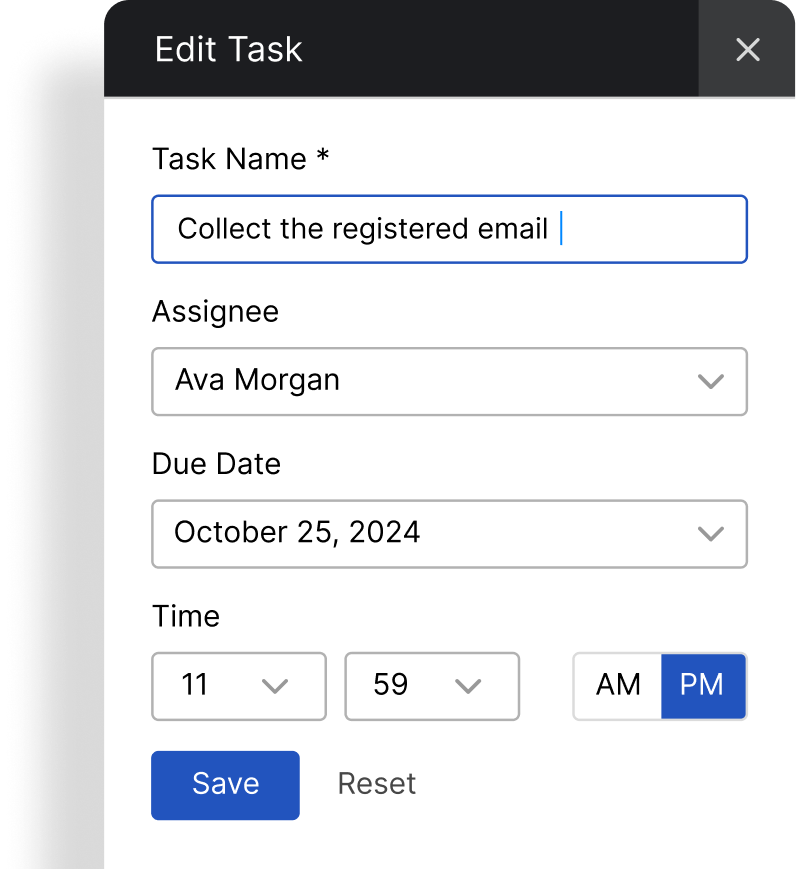796x869 pixels.
Task: Open the Assignee dropdown showing Ava Morgan
Action: pyautogui.click(x=449, y=381)
